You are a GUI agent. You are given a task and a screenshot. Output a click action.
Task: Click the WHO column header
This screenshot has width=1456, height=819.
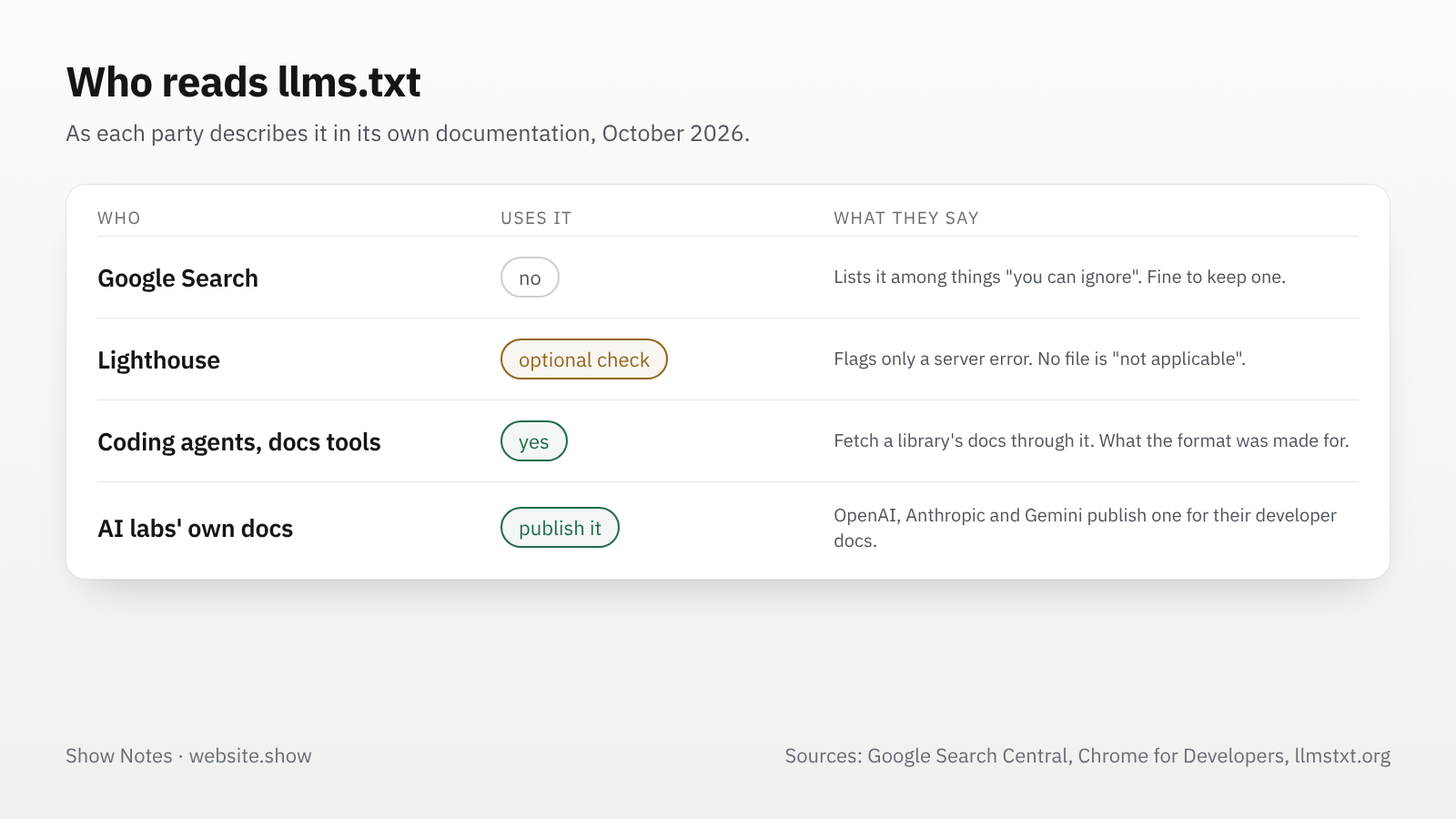[119, 218]
